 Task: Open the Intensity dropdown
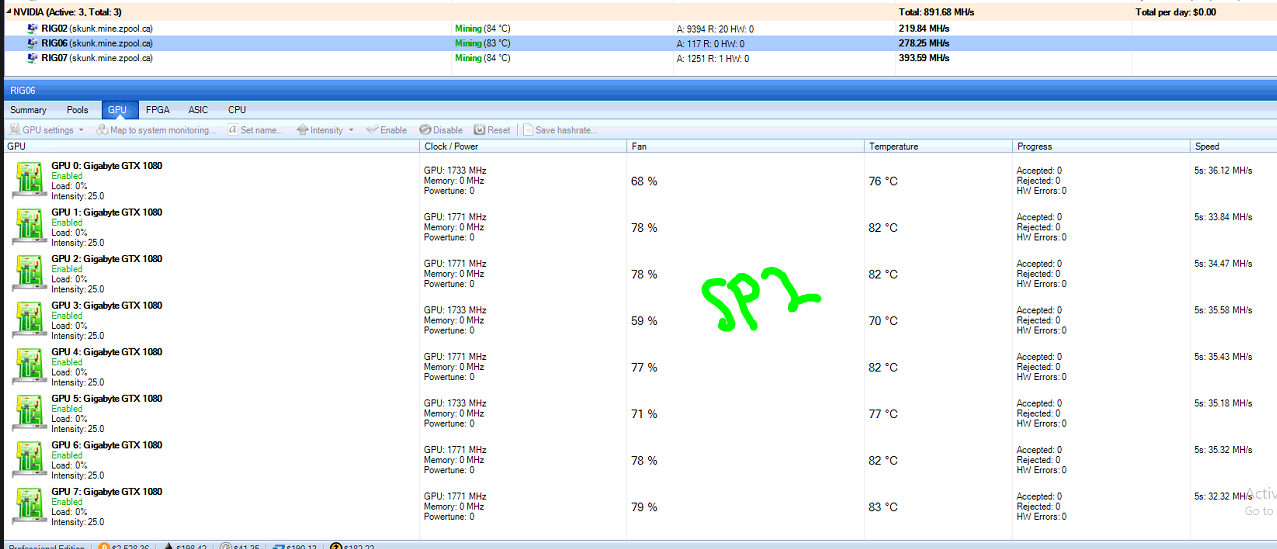click(x=325, y=130)
